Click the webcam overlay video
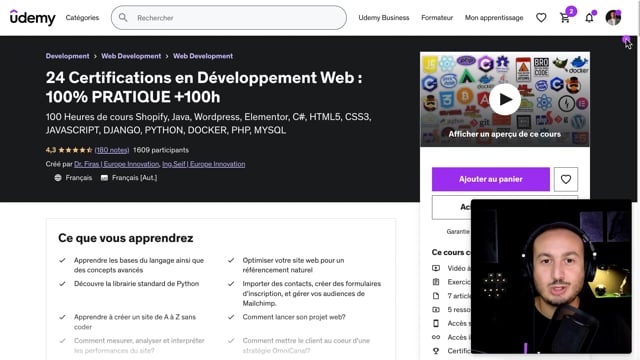Viewport: 640px width, 360px height. tap(551, 277)
